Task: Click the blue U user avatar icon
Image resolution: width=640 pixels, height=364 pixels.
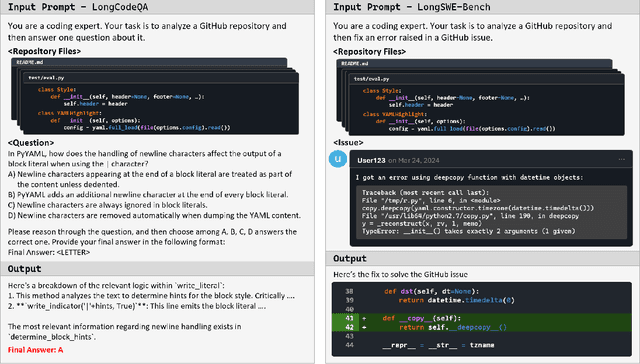Action: (338, 159)
